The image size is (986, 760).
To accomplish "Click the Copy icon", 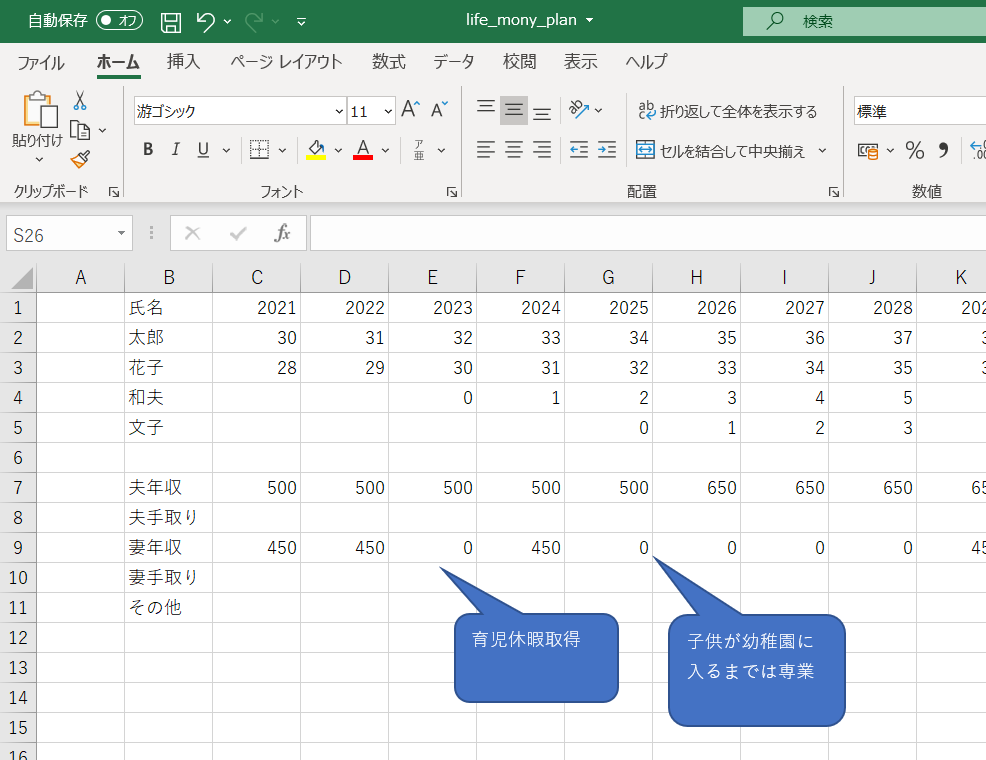I will (x=80, y=130).
